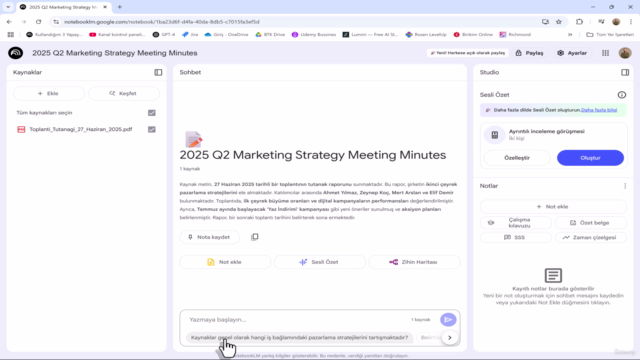The width and height of the screenshot is (640, 360).
Task: Generate SSS FAQ note
Action: (x=516, y=238)
